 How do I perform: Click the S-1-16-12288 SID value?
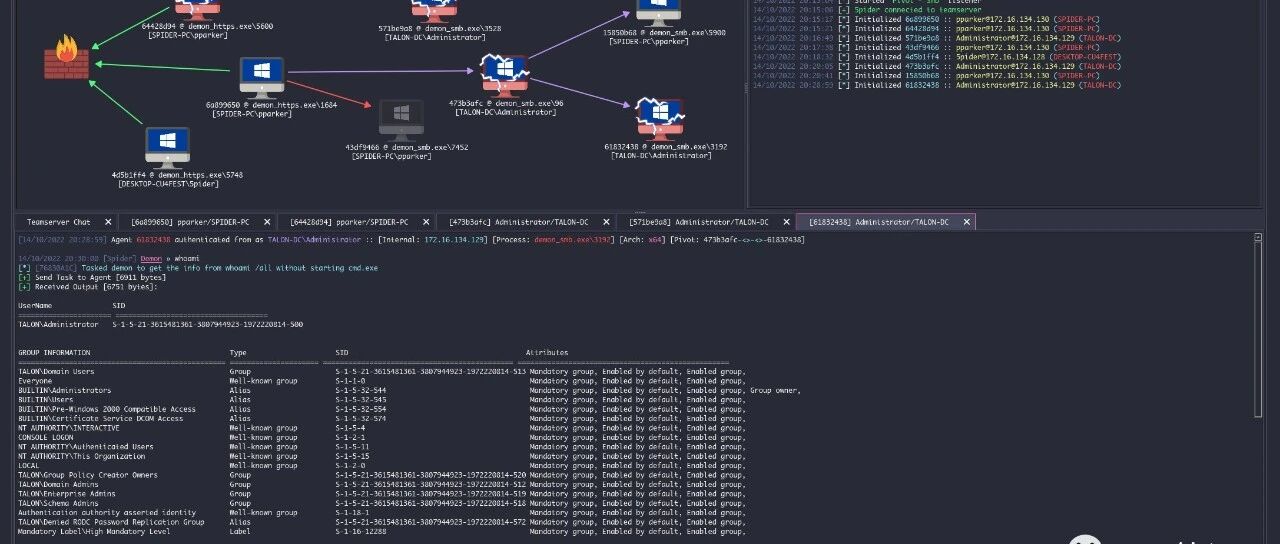(x=361, y=531)
